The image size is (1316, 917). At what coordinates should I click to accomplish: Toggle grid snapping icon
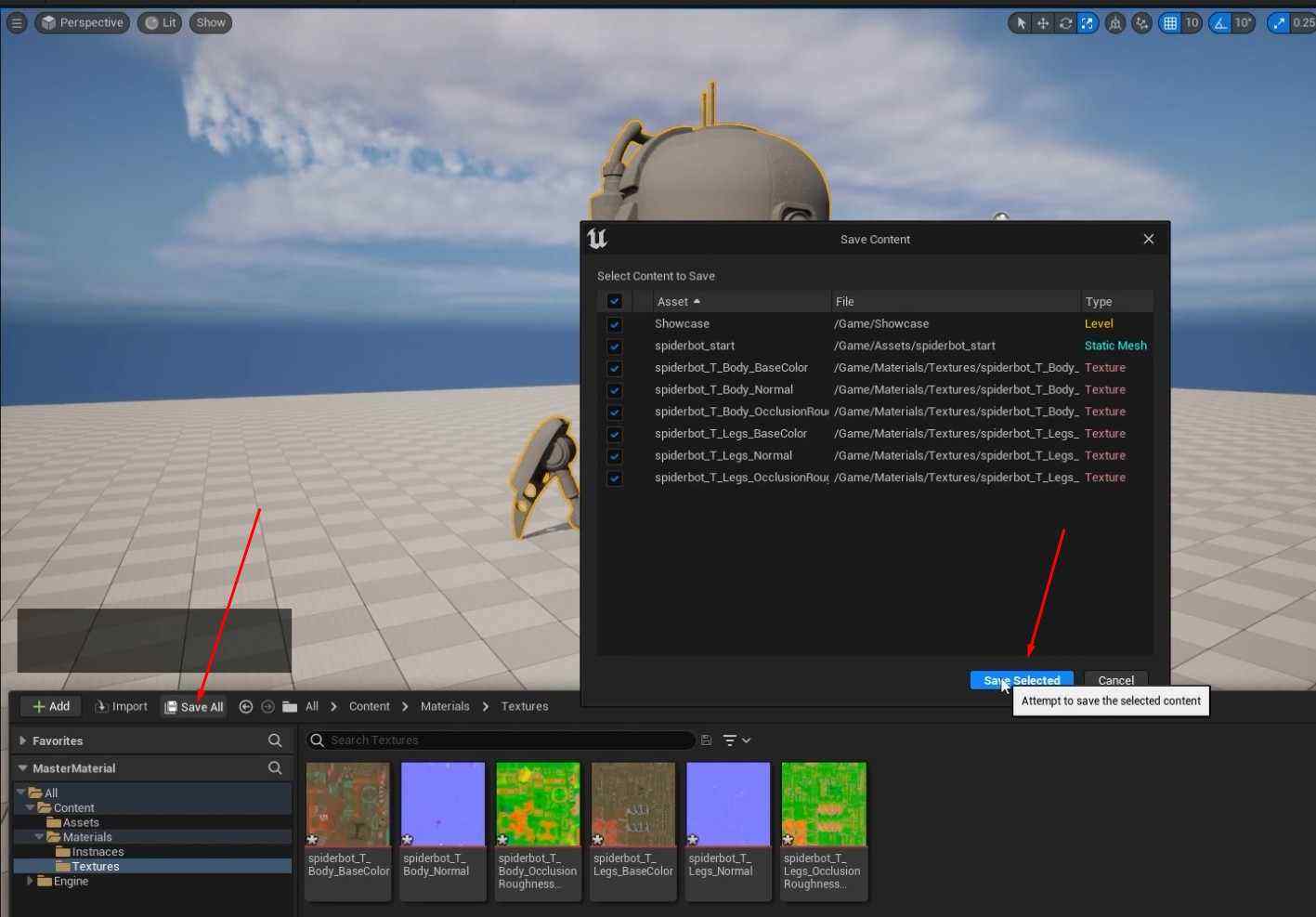click(1170, 23)
